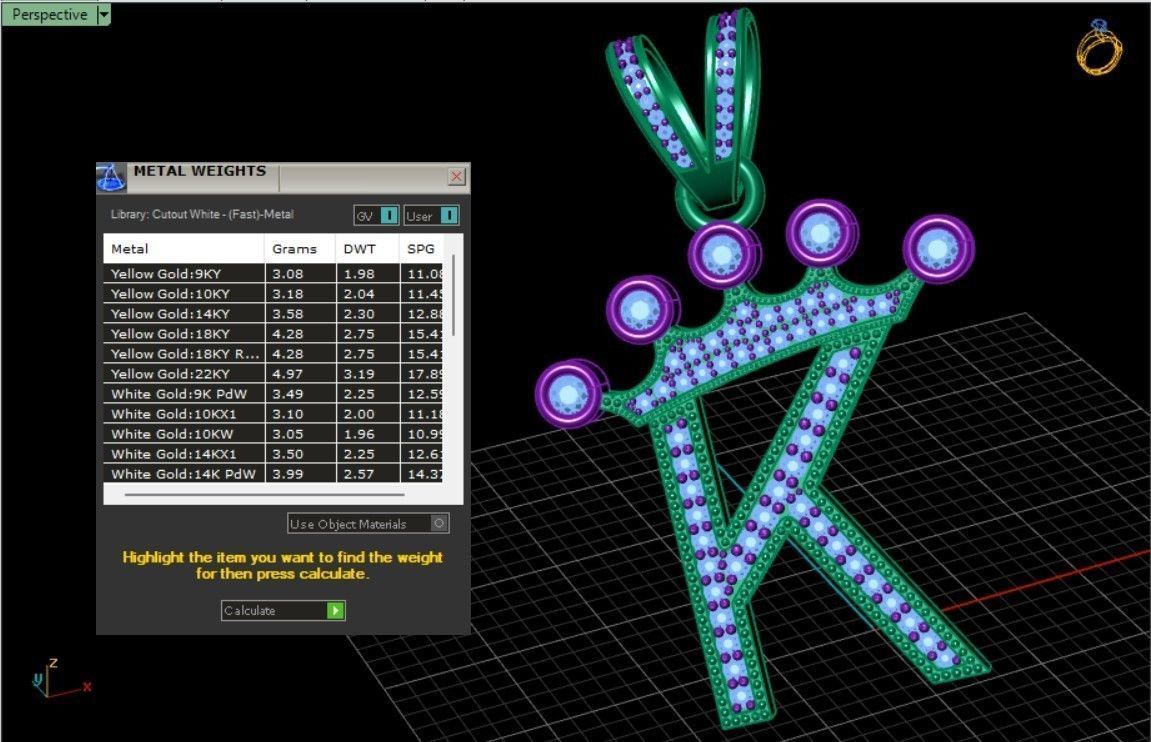Click the horizontal scrollbar under metals table

[264, 495]
